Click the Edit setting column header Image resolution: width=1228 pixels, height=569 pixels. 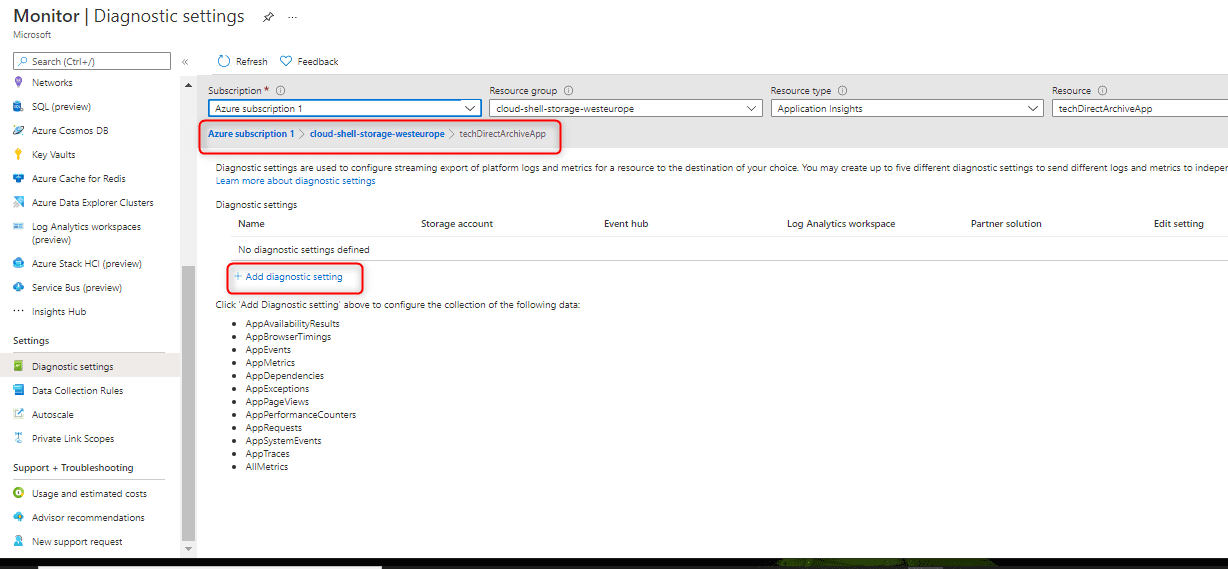click(x=1179, y=224)
